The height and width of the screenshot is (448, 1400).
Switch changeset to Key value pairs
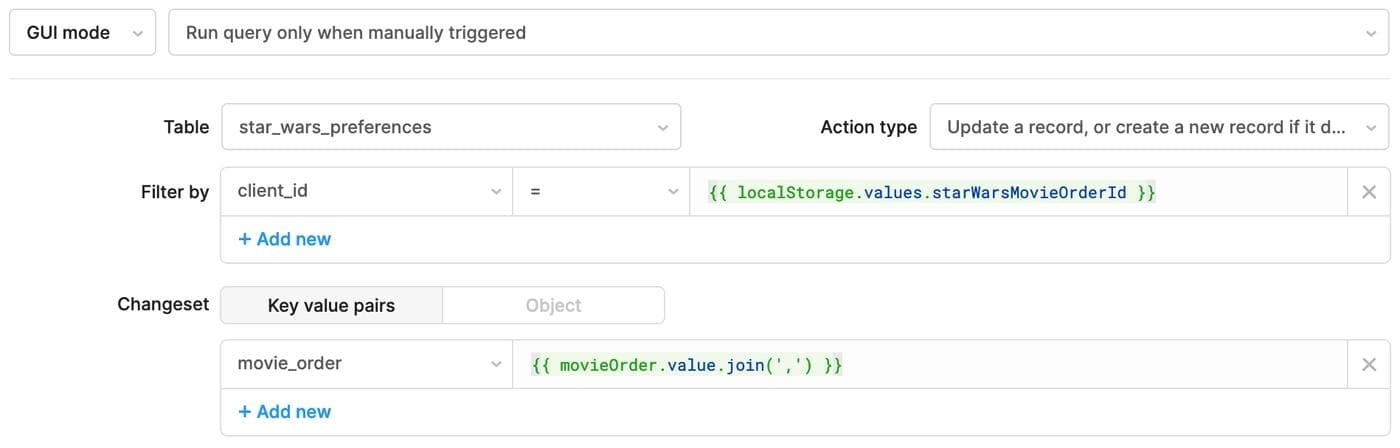(331, 306)
